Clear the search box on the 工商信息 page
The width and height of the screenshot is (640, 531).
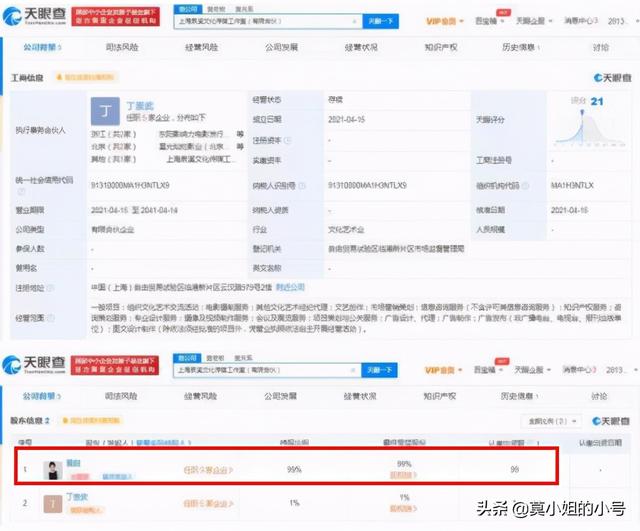[354, 21]
